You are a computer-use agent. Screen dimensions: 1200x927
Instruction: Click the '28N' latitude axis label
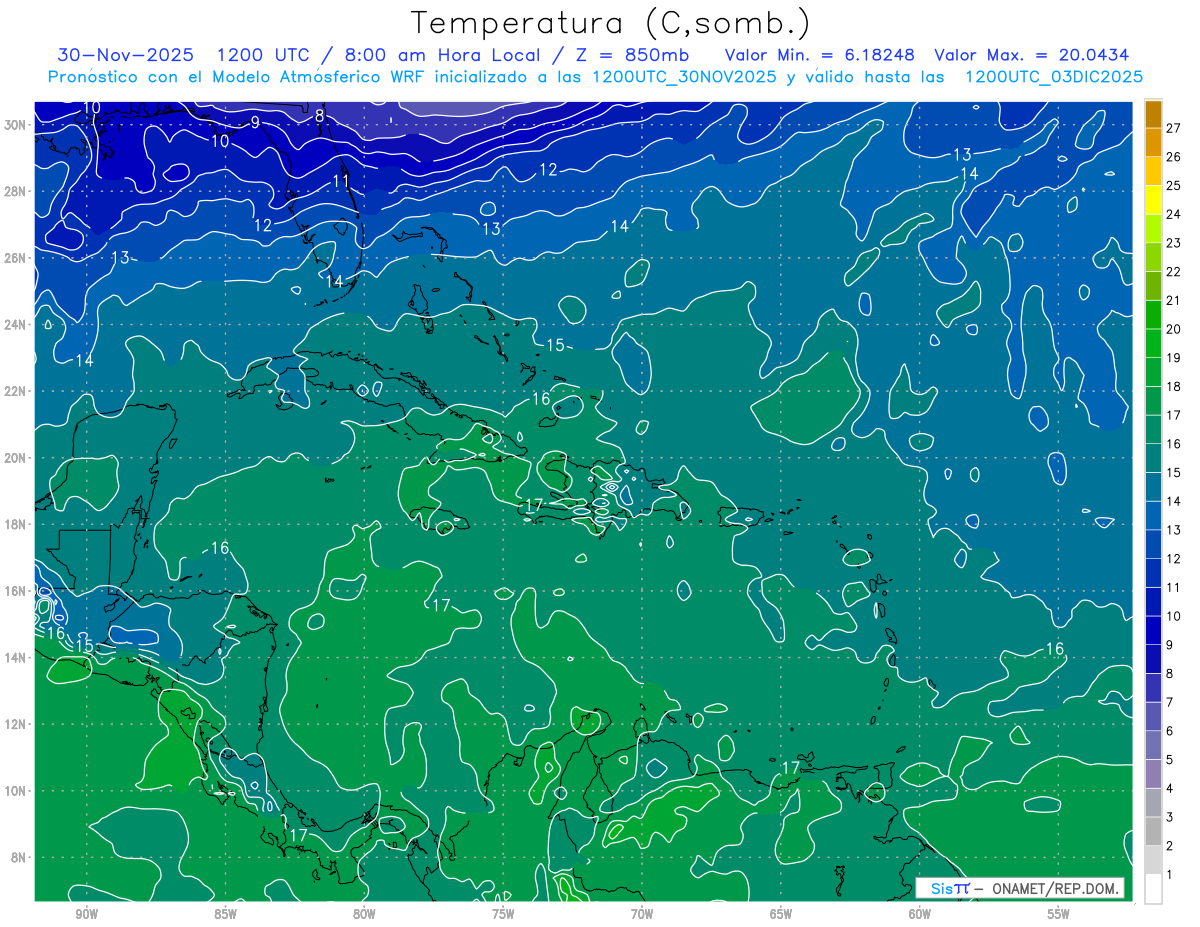pos(15,191)
